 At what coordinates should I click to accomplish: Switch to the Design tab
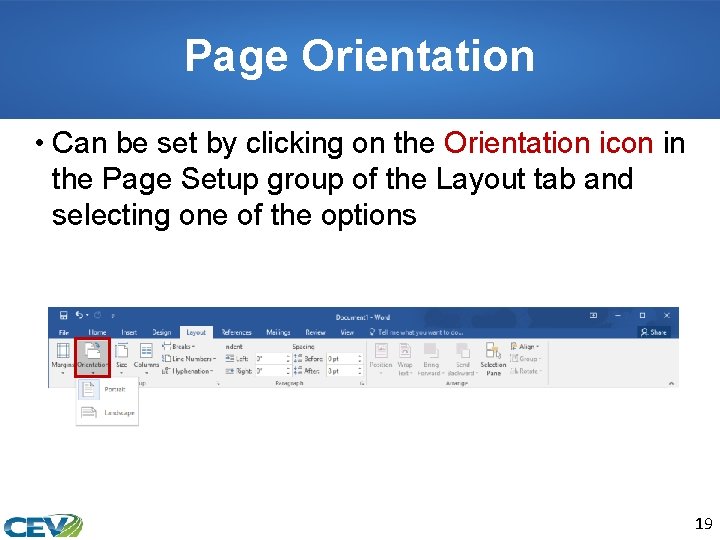[x=161, y=332]
